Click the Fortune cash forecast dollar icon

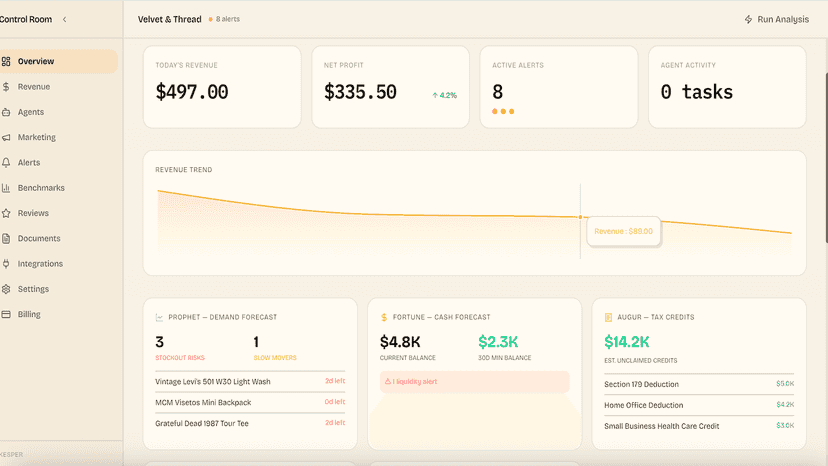click(384, 318)
